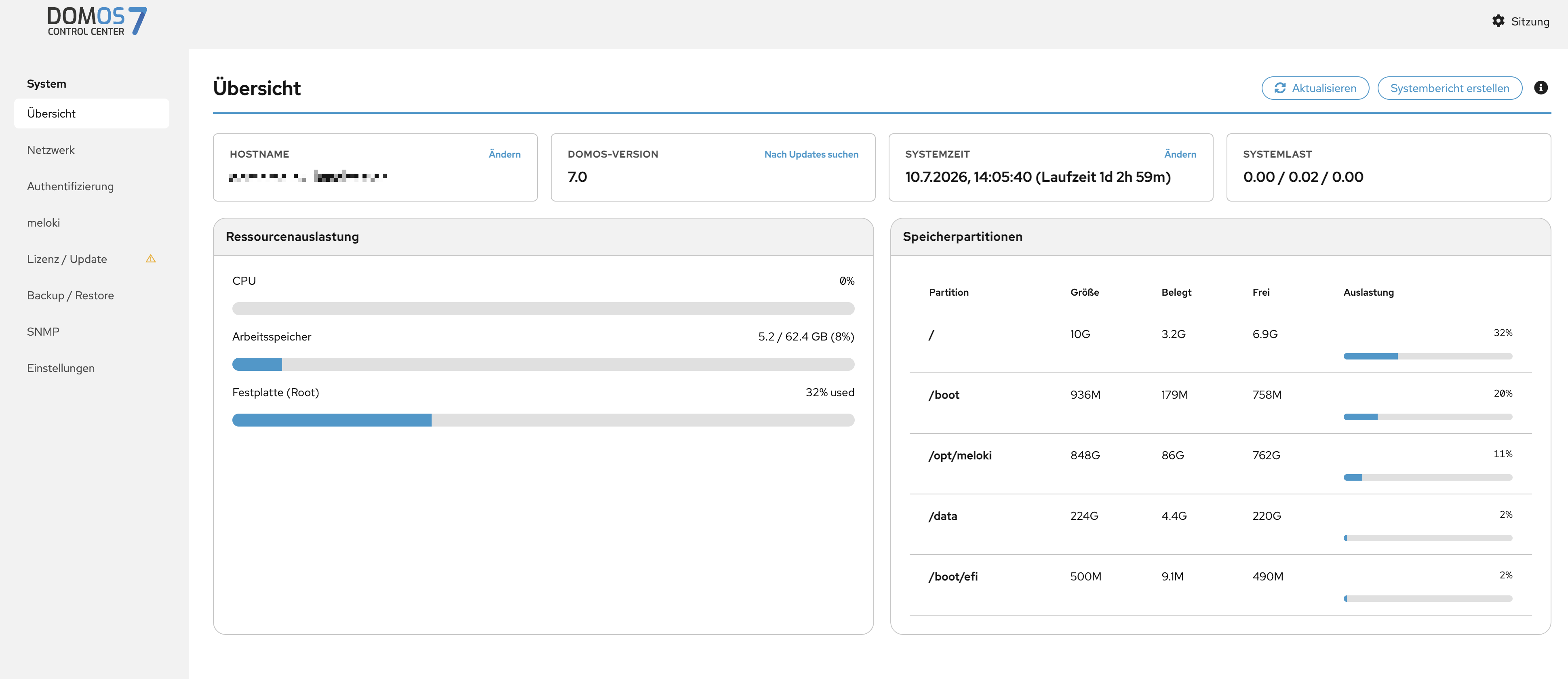1568x679 pixels.
Task: Click the CPU usage progress bar
Action: click(543, 309)
